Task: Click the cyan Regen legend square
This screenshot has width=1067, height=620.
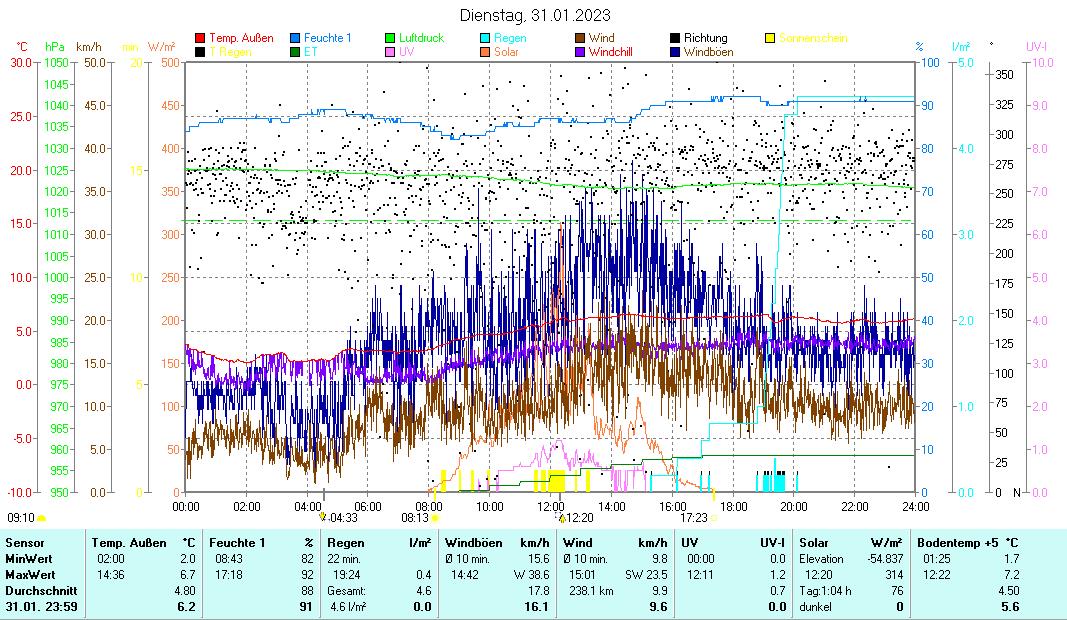Action: tap(485, 38)
